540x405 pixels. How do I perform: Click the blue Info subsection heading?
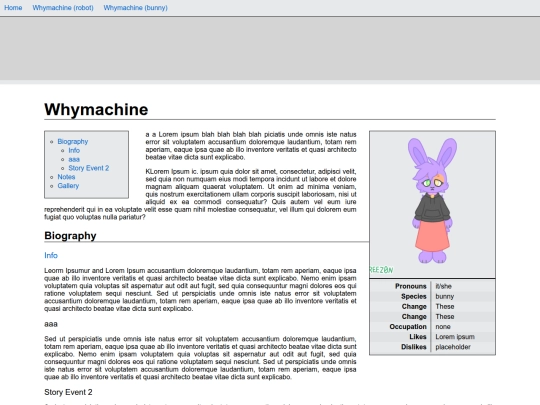point(51,256)
